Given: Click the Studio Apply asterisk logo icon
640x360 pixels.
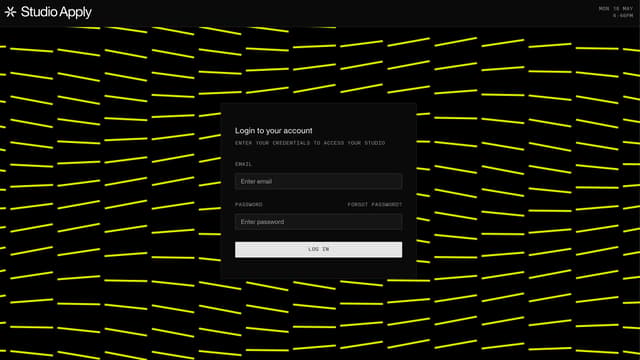Looking at the screenshot, I should pos(10,12).
